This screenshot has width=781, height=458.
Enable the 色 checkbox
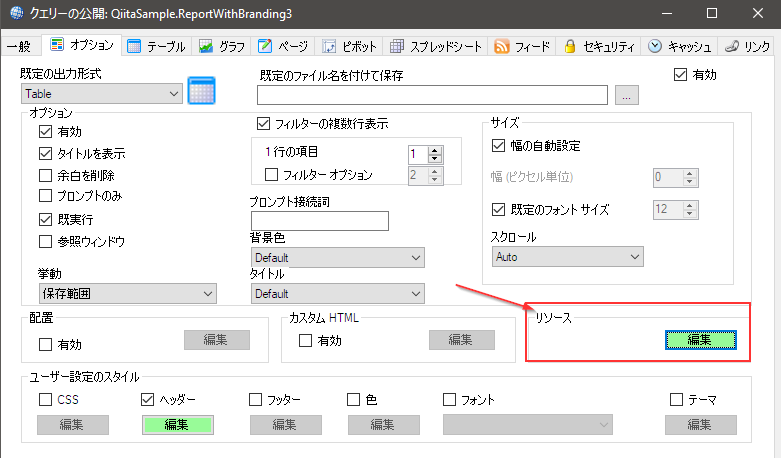(x=353, y=399)
